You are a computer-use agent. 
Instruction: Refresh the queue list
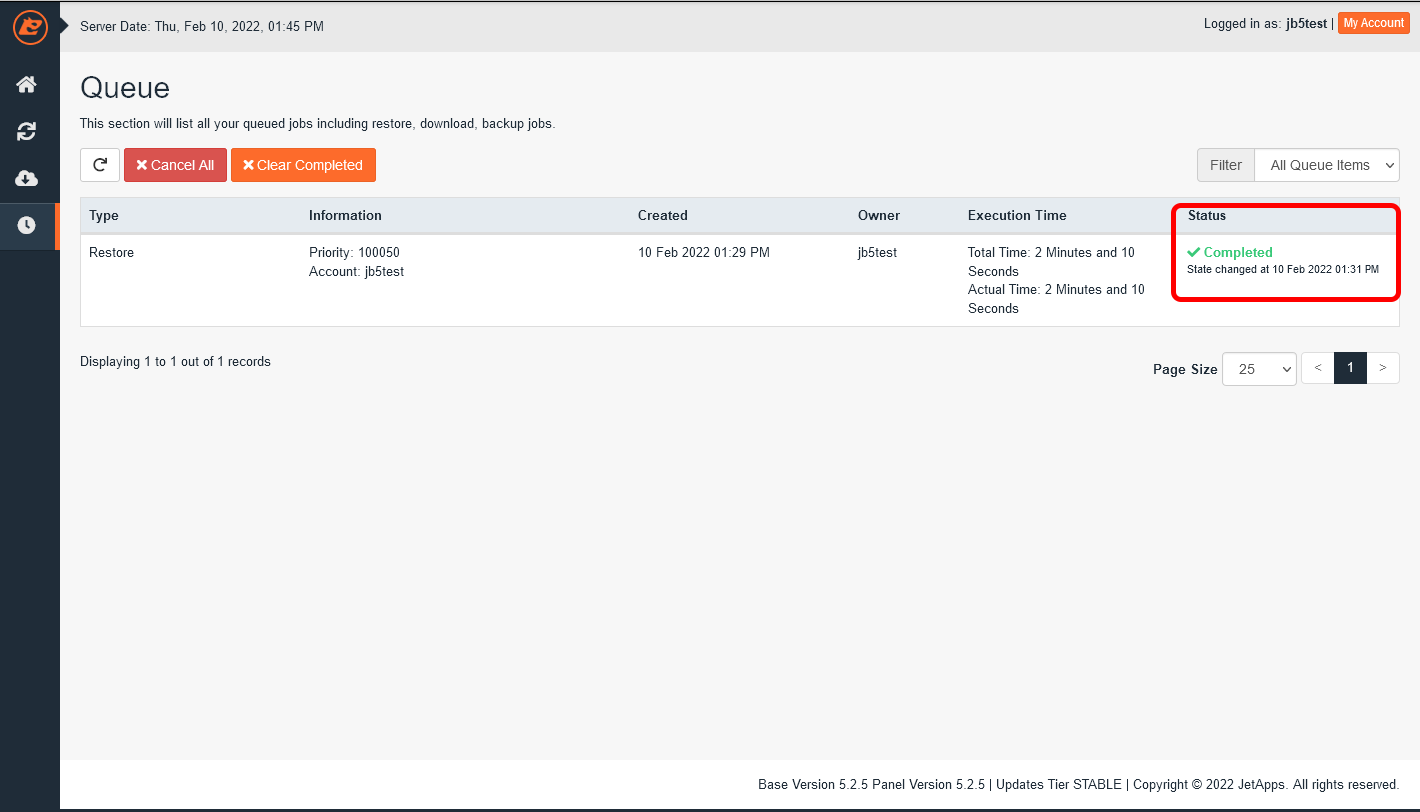pos(100,165)
